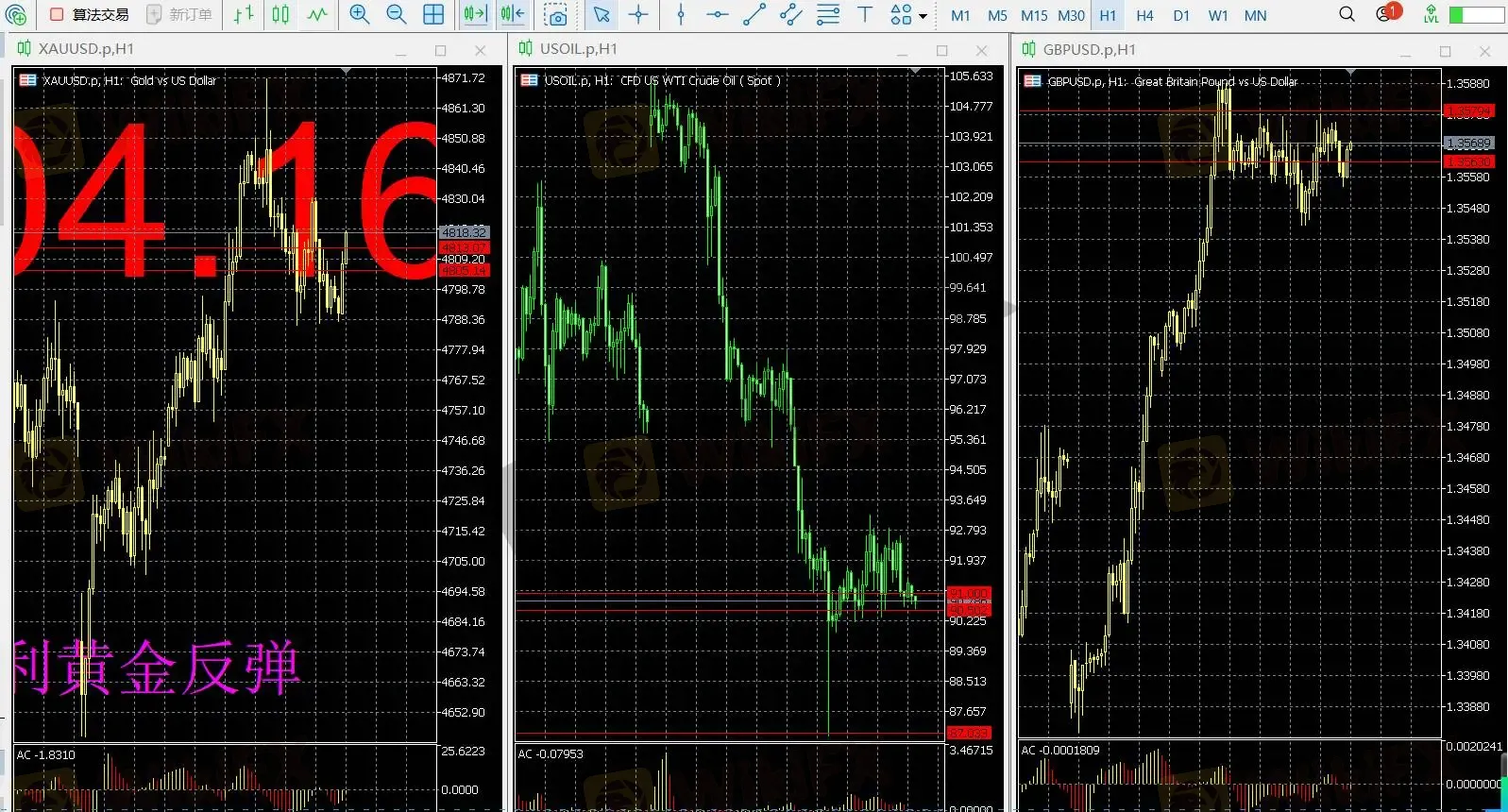Click the USOIL chart shift triangle marker
Screen dimensions: 1508x812
tap(915, 72)
